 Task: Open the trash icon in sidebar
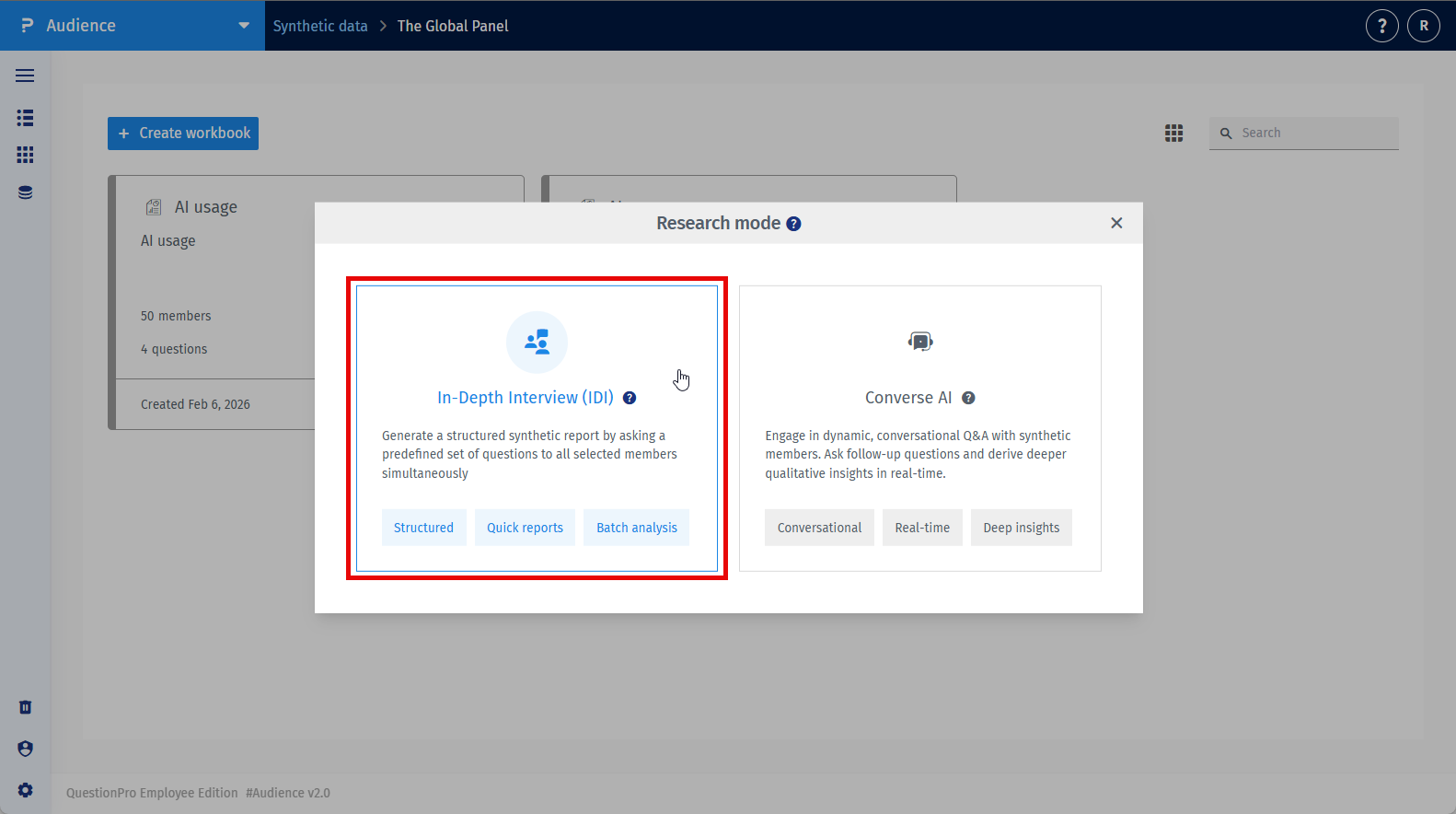[x=25, y=707]
